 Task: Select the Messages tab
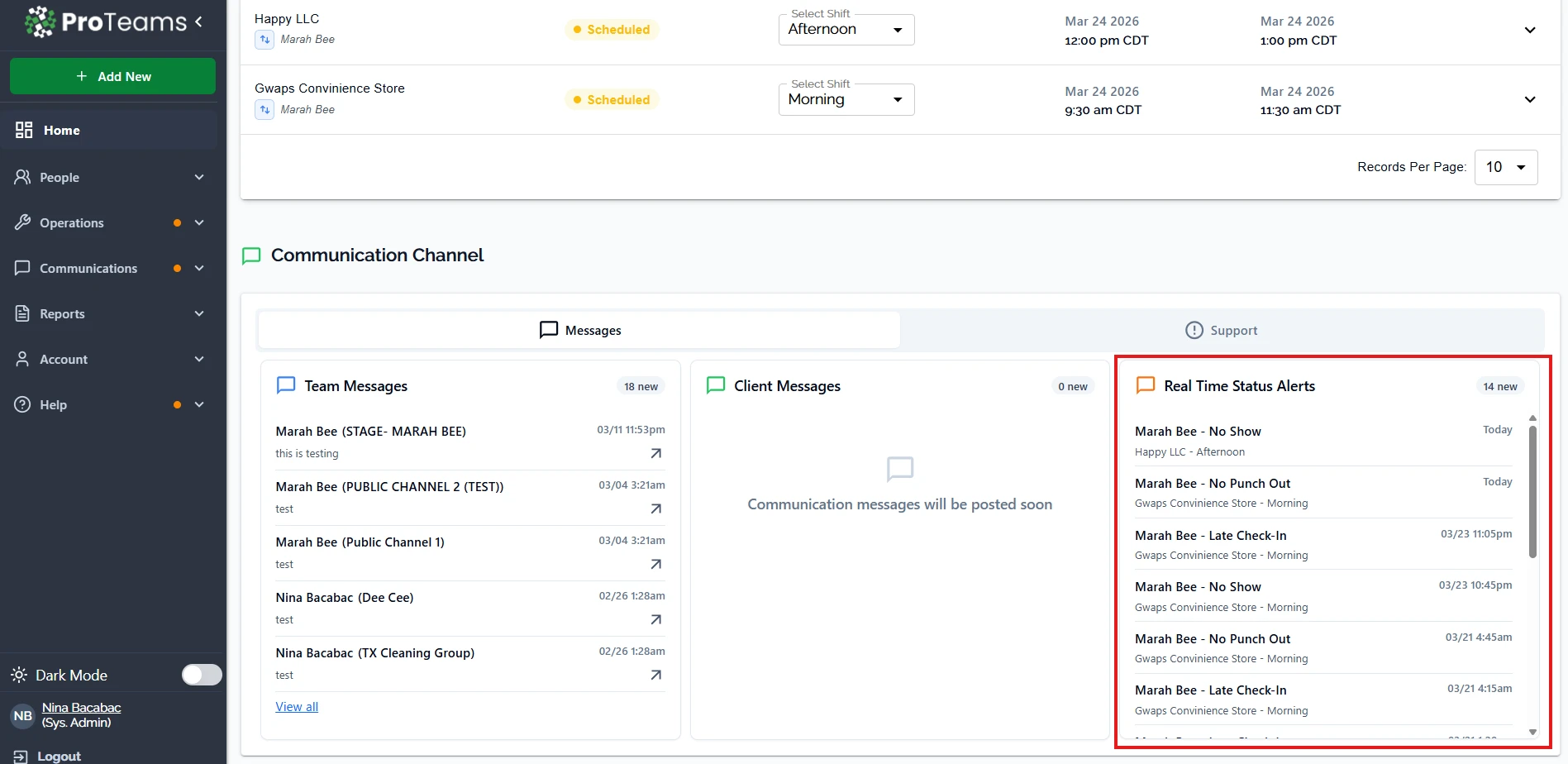click(x=579, y=331)
